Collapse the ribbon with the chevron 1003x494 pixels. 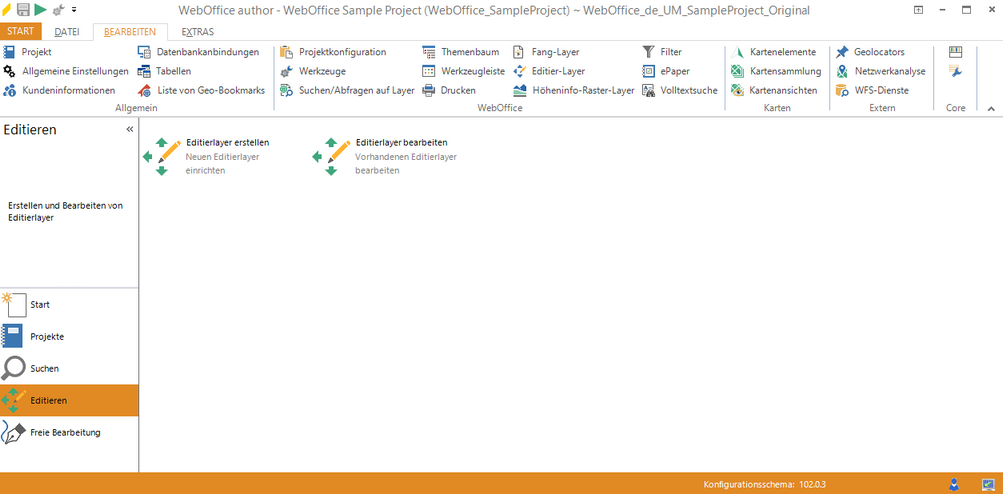coord(991,108)
